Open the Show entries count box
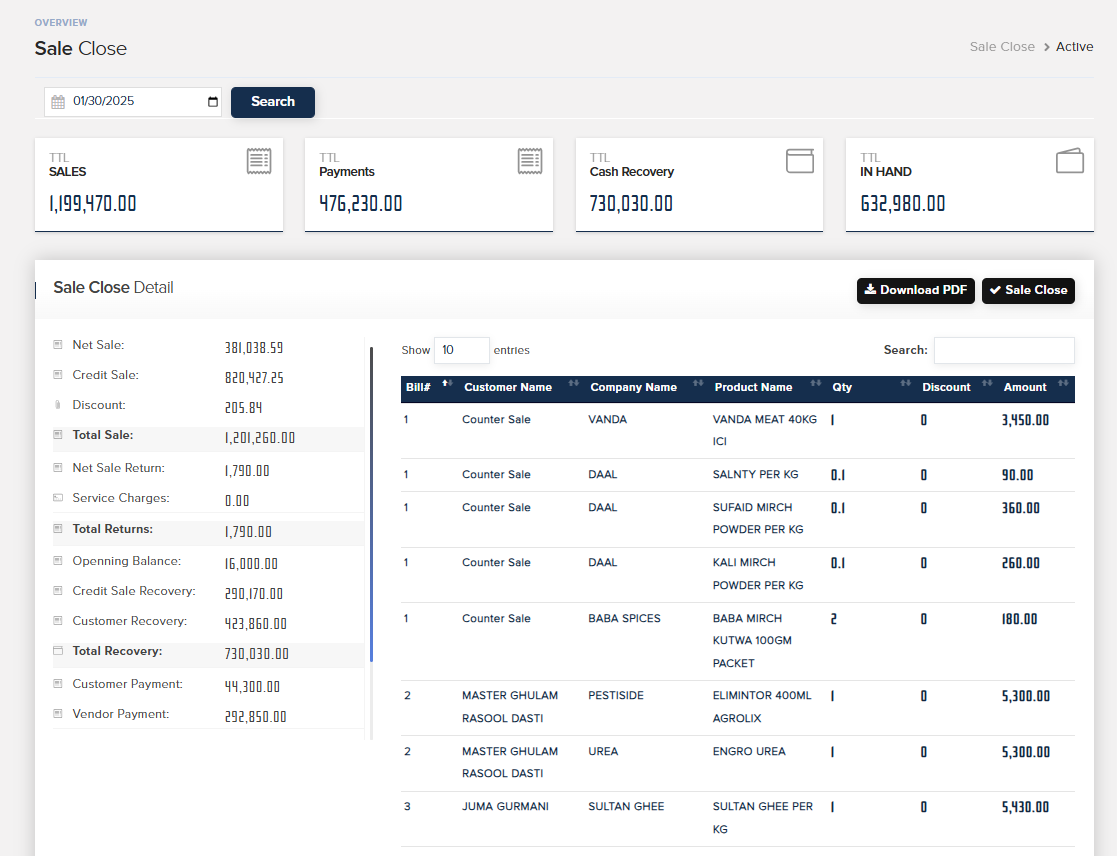This screenshot has height=856, width=1117. click(x=462, y=350)
